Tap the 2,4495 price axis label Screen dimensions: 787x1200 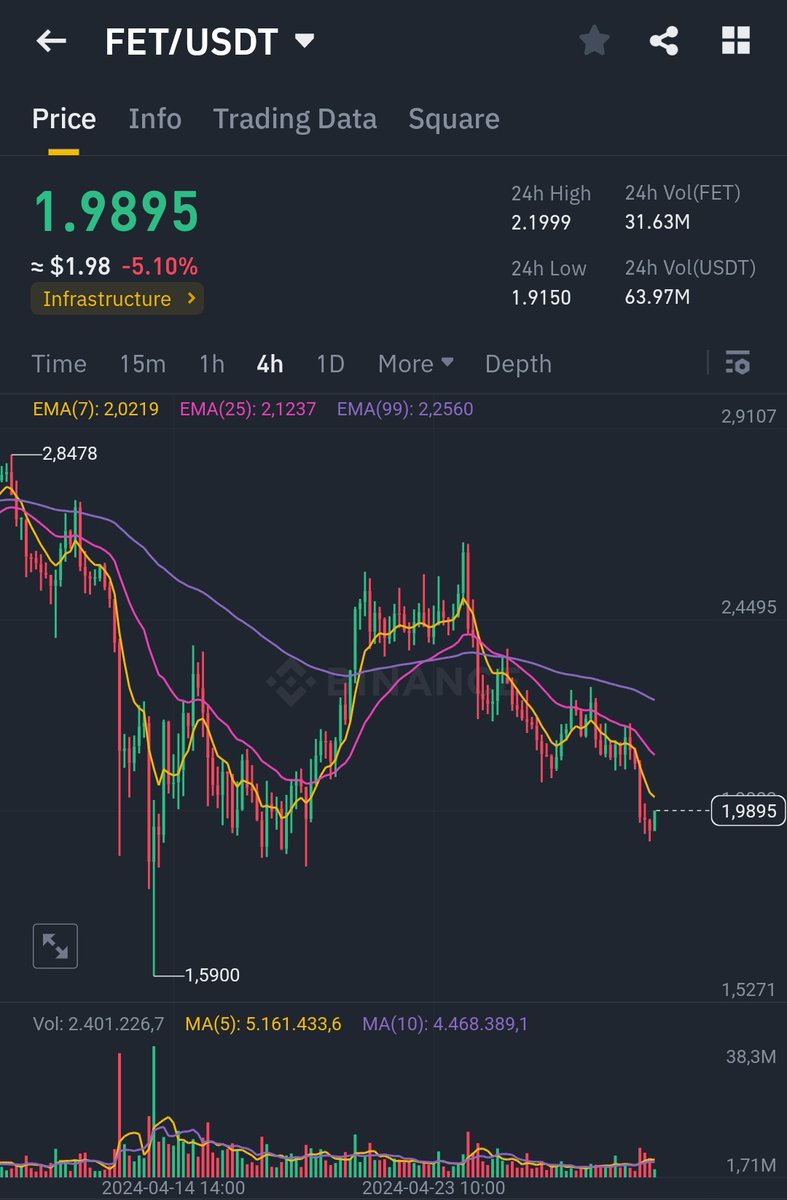click(749, 607)
